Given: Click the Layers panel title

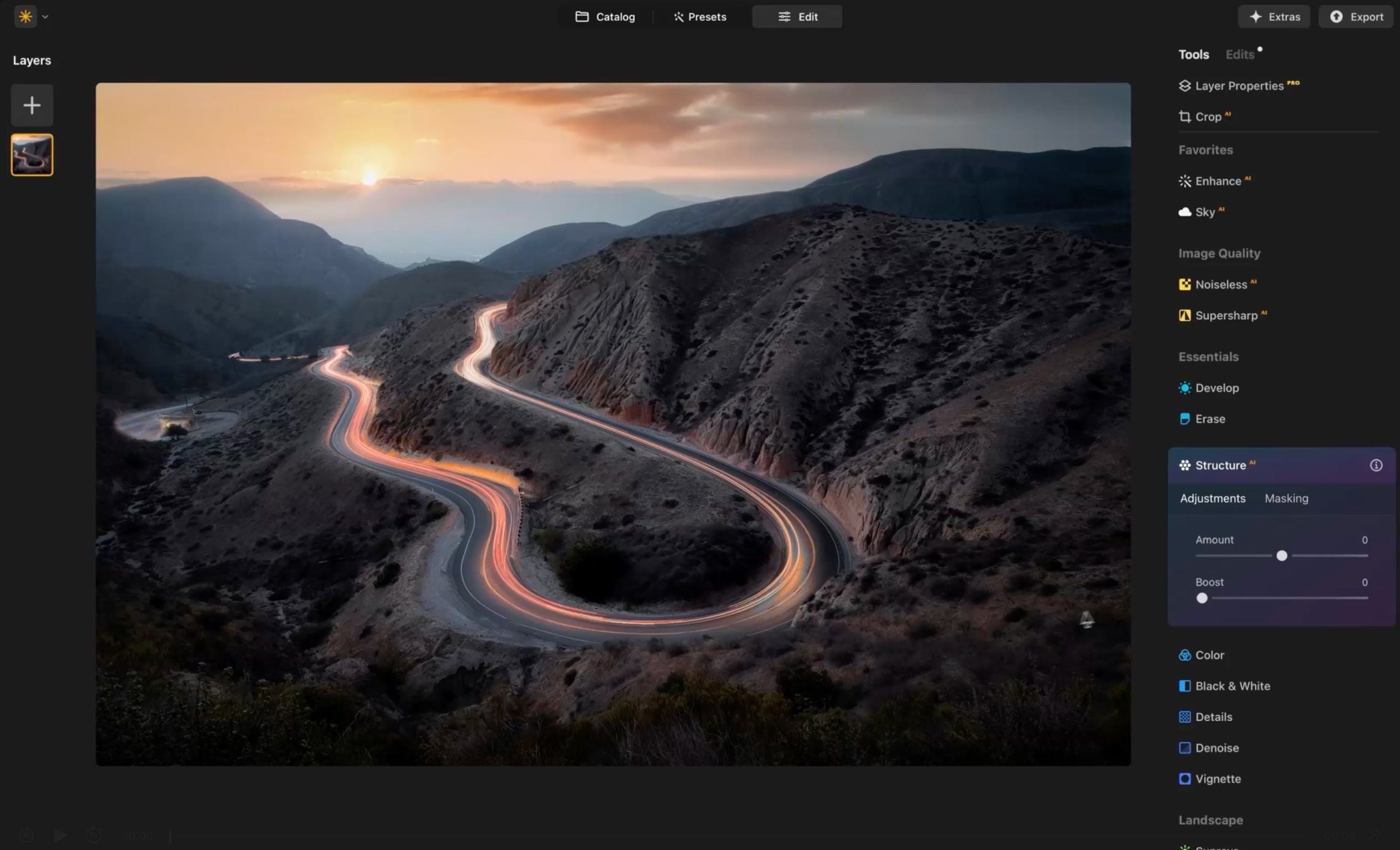Looking at the screenshot, I should click(32, 60).
